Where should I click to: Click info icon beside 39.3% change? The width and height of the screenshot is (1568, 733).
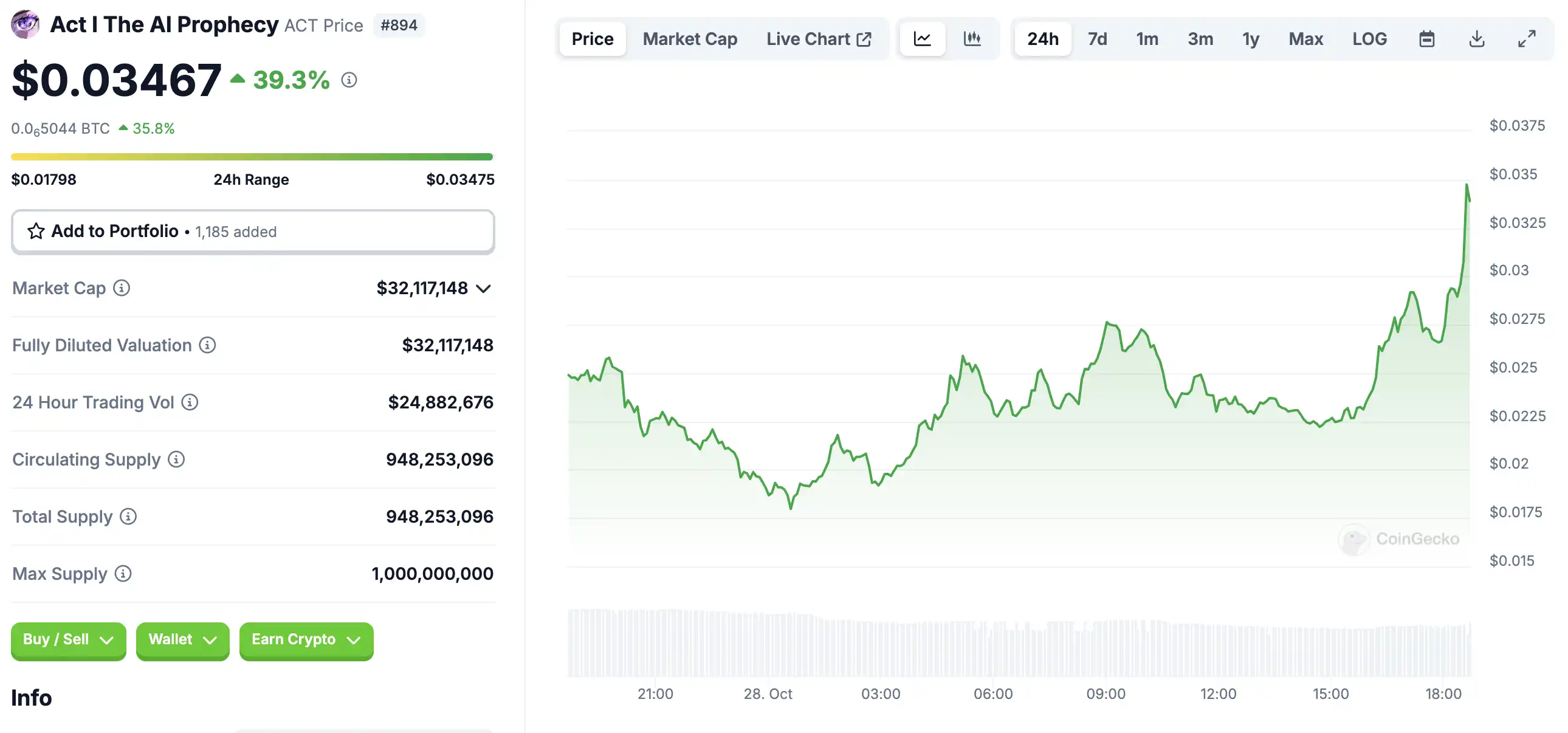point(349,80)
